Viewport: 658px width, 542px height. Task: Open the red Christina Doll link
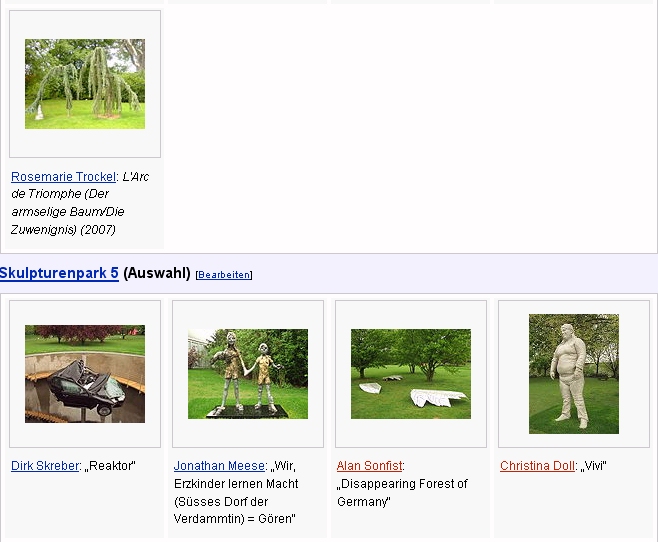(537, 466)
